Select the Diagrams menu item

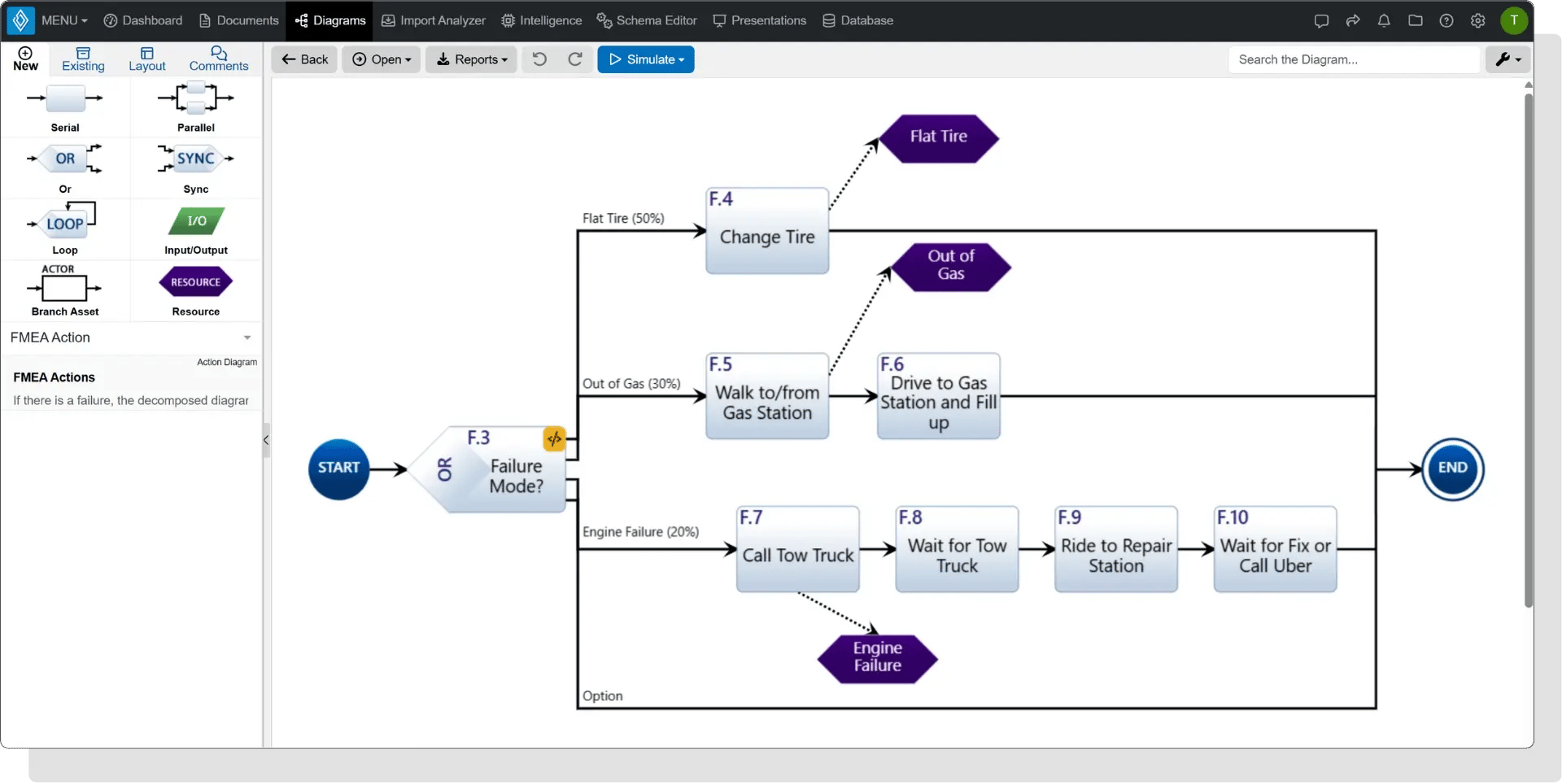(x=329, y=20)
